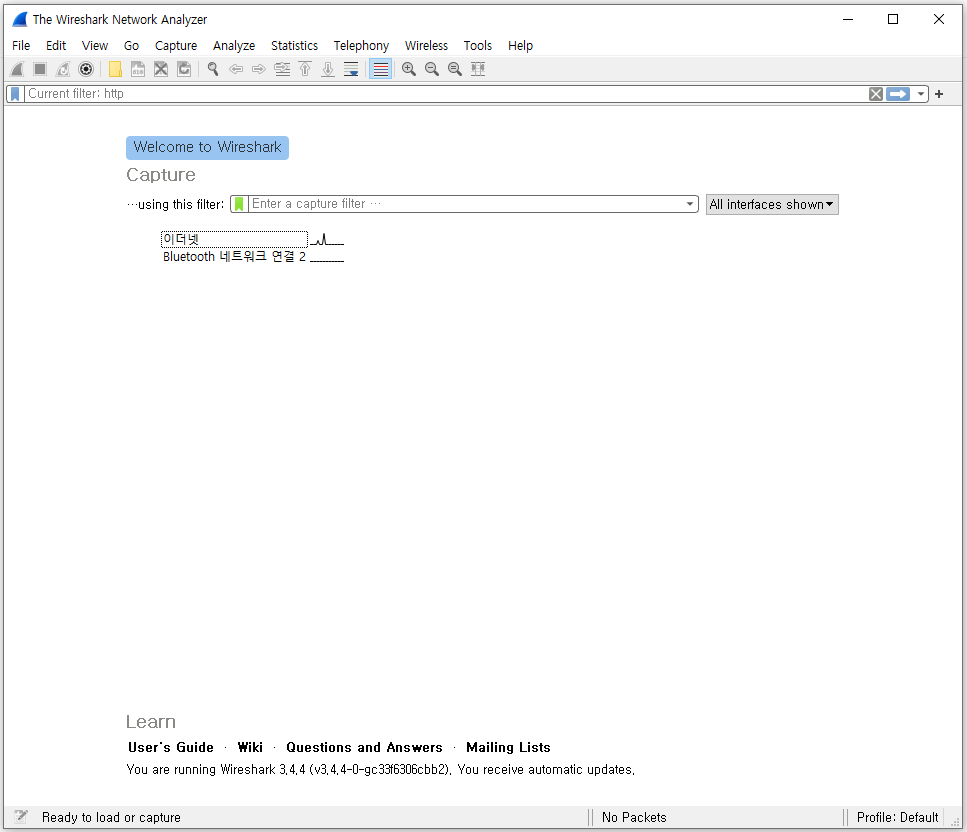The width and height of the screenshot is (967, 832).
Task: Start capturing packets with shark fin icon
Action: point(17,69)
